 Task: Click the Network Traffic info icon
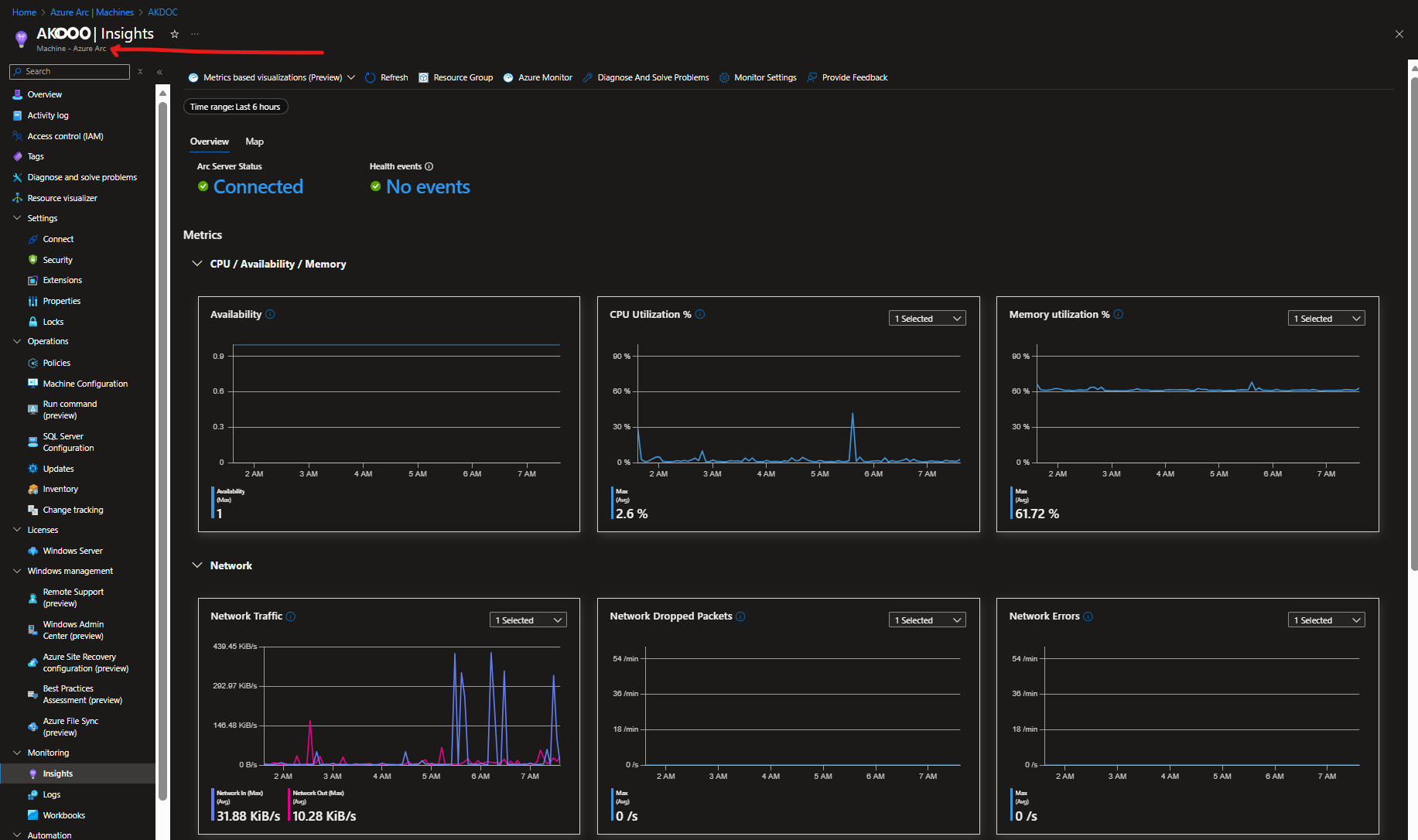click(291, 616)
